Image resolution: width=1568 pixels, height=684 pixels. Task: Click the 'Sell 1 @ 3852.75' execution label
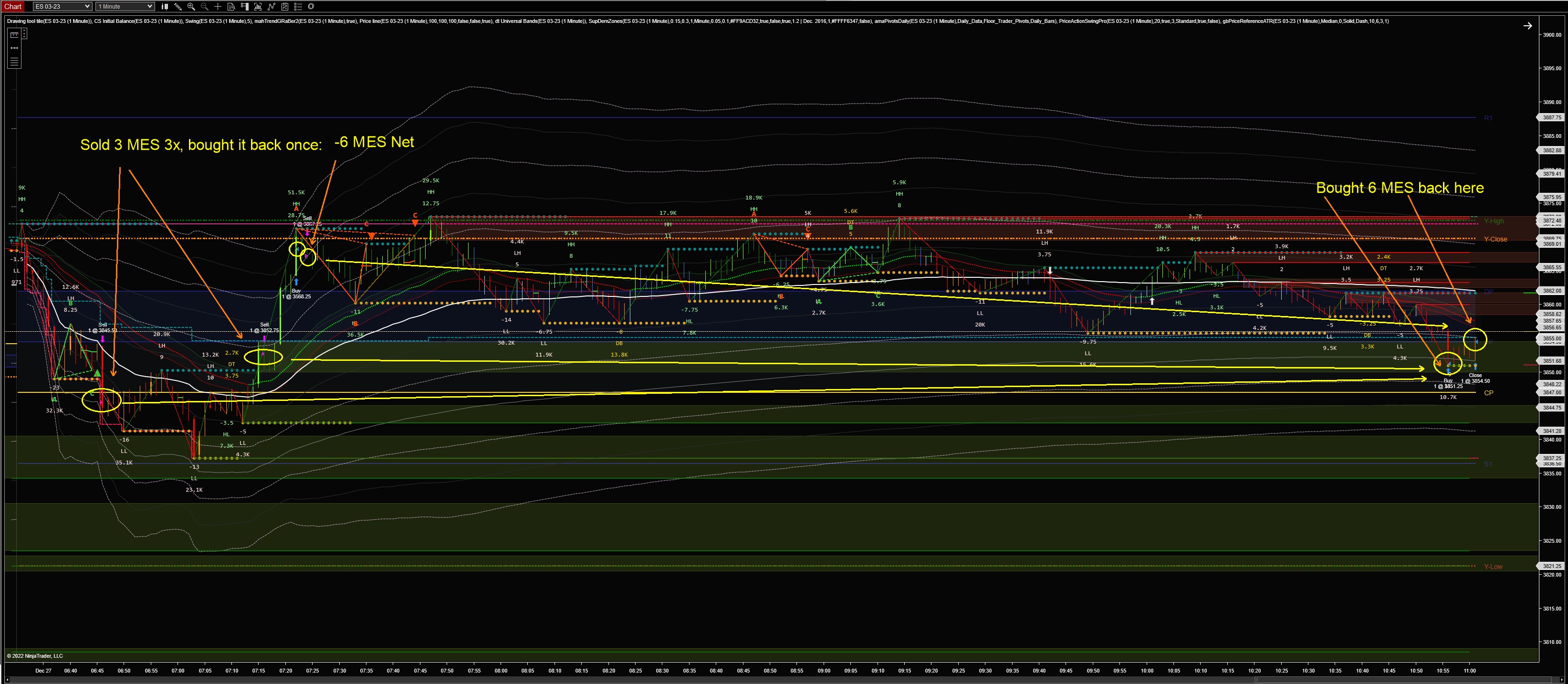(264, 328)
